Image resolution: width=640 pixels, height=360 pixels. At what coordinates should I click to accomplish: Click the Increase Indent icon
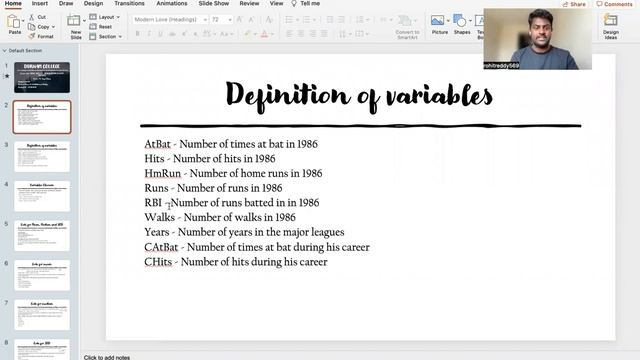click(341, 20)
